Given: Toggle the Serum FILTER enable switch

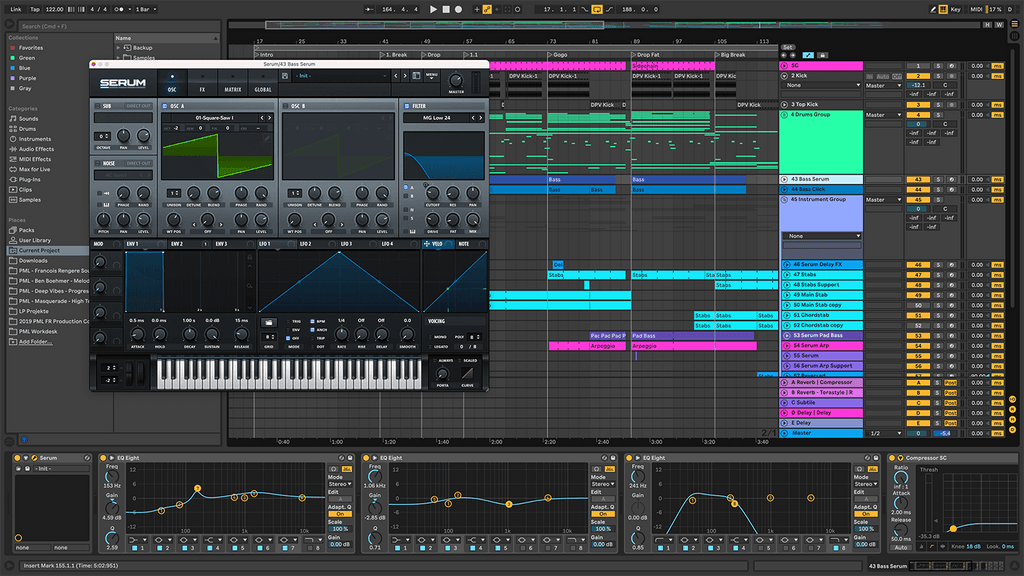Looking at the screenshot, I should (407, 106).
